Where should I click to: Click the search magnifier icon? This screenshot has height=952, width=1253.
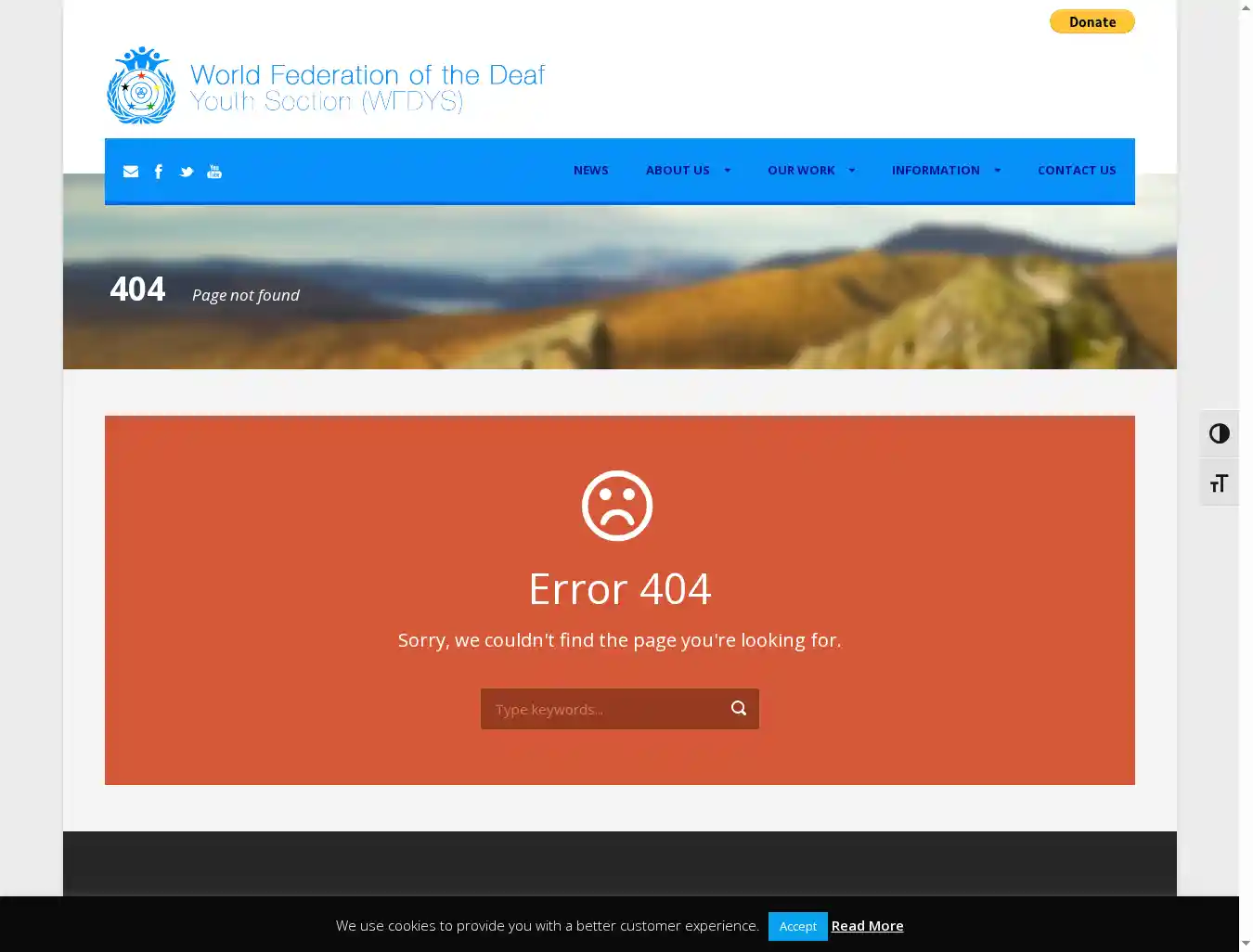(x=739, y=709)
